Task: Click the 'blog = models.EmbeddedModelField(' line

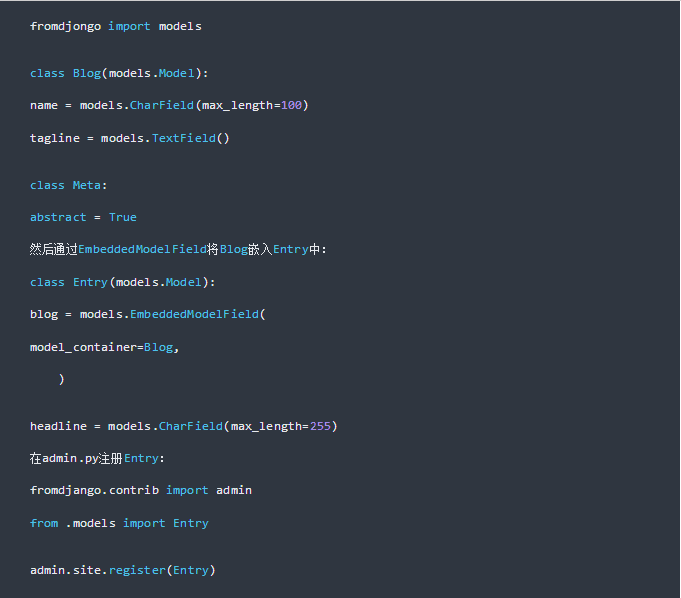Action: click(x=147, y=314)
